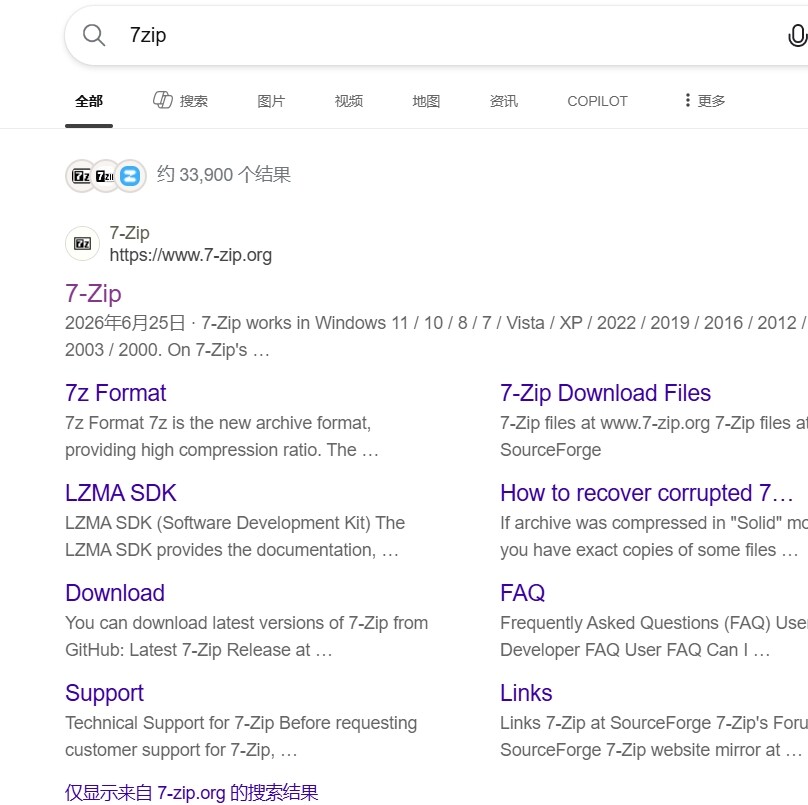This screenshot has height=805, width=808.
Task: Click the blue source icon beside result count
Action: pos(130,176)
